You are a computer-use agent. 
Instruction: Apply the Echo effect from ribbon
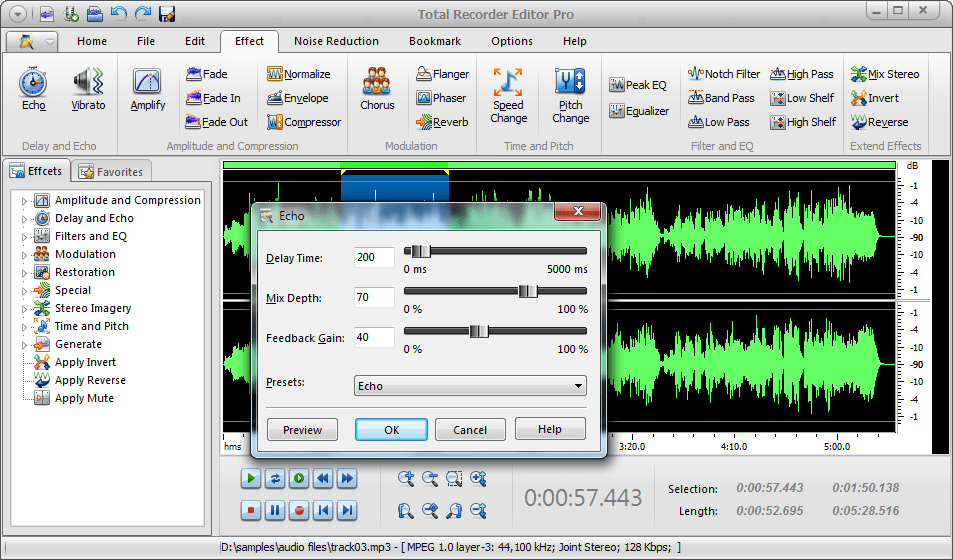pos(33,89)
